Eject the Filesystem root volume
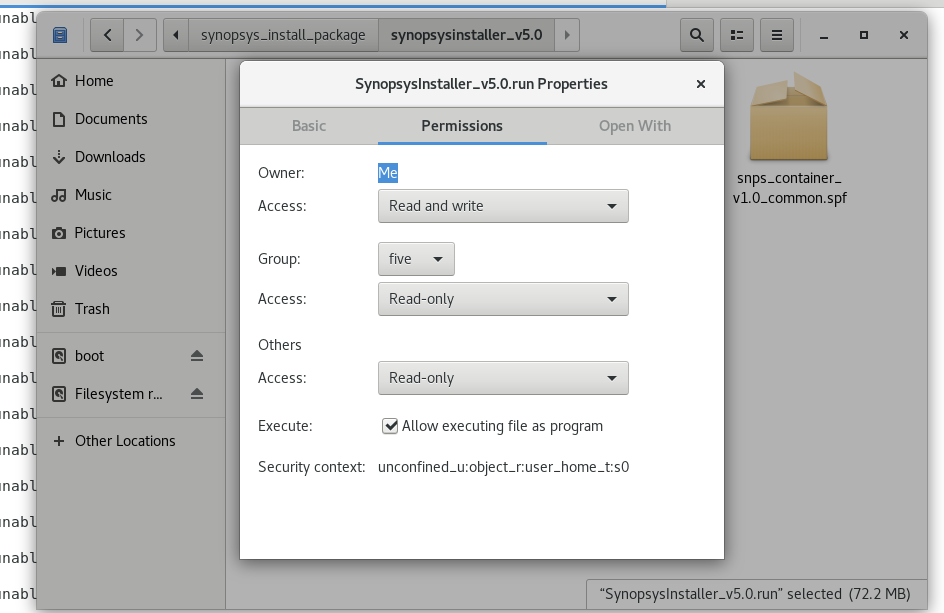The image size is (944, 613). click(x=197, y=394)
